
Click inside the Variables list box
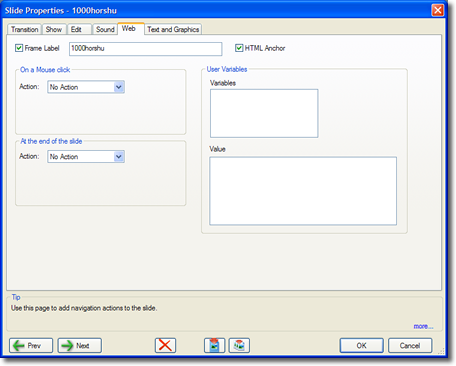[x=264, y=113]
